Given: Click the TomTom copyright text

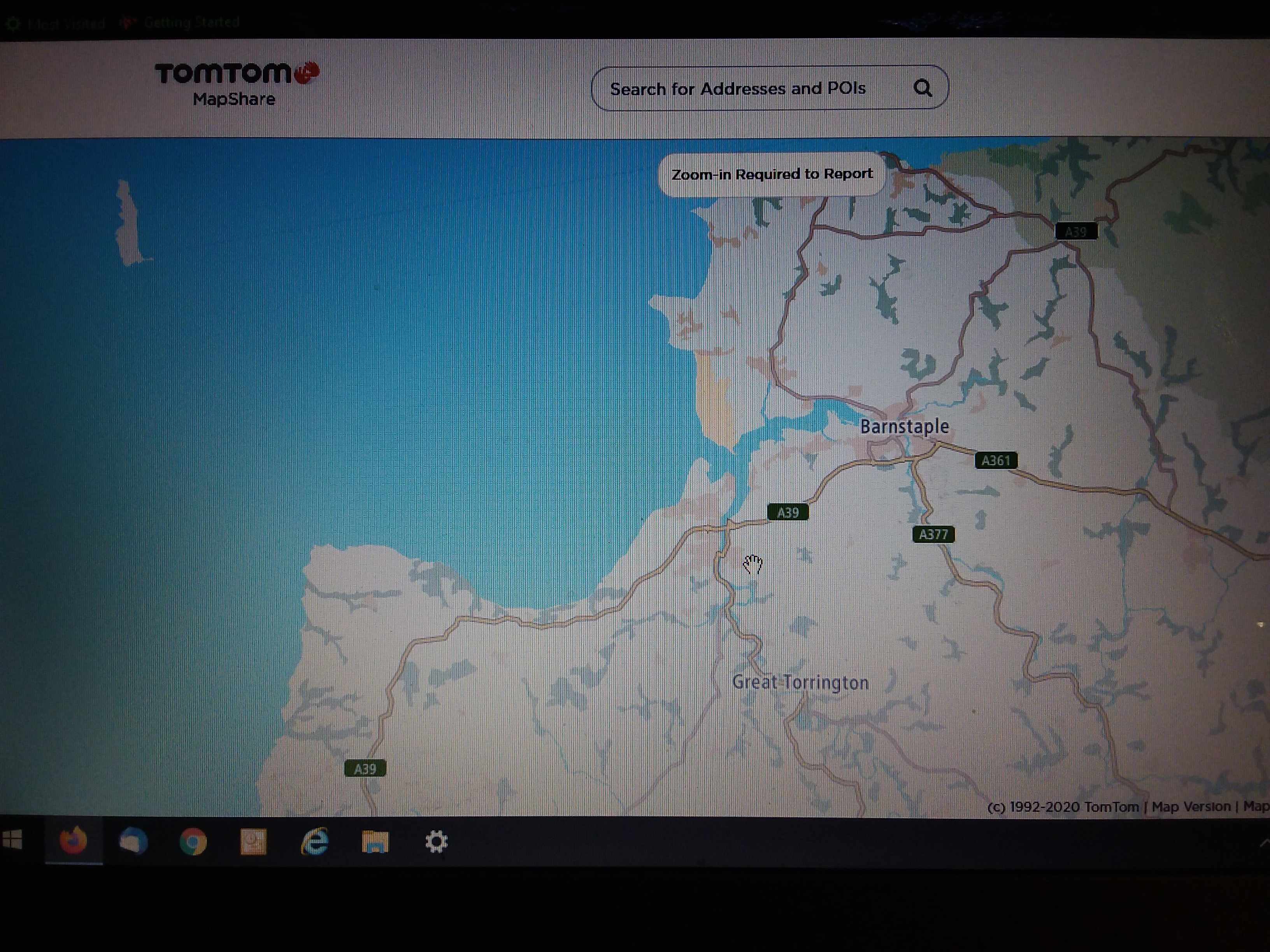Looking at the screenshot, I should click(x=1063, y=807).
